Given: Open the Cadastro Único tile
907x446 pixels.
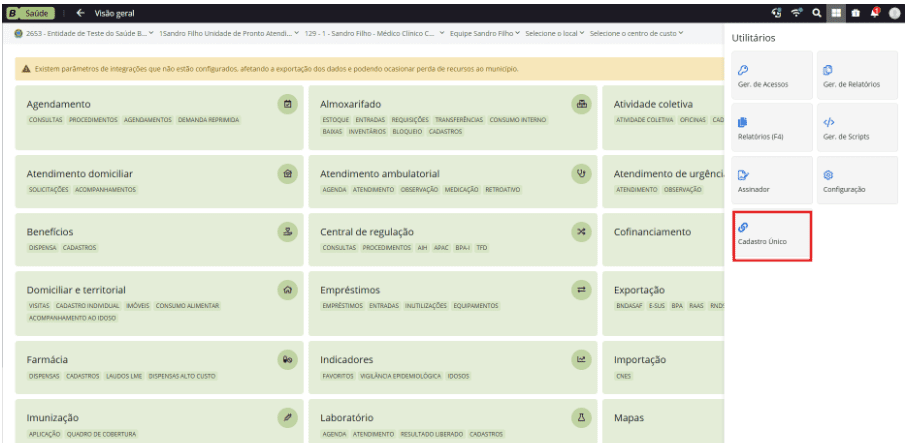Looking at the screenshot, I should tap(772, 236).
